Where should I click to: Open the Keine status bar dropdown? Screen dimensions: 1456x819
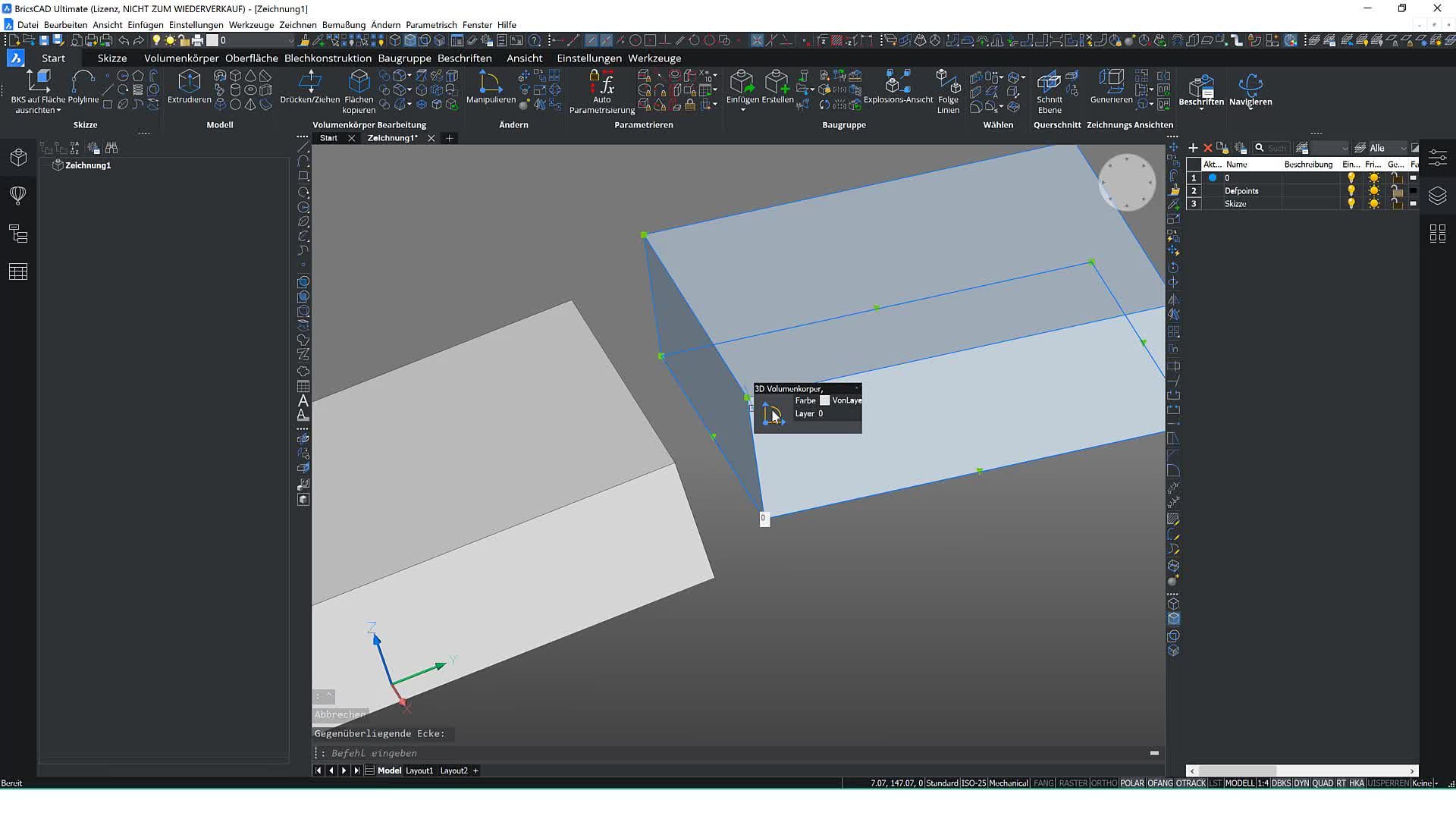pos(1423,783)
